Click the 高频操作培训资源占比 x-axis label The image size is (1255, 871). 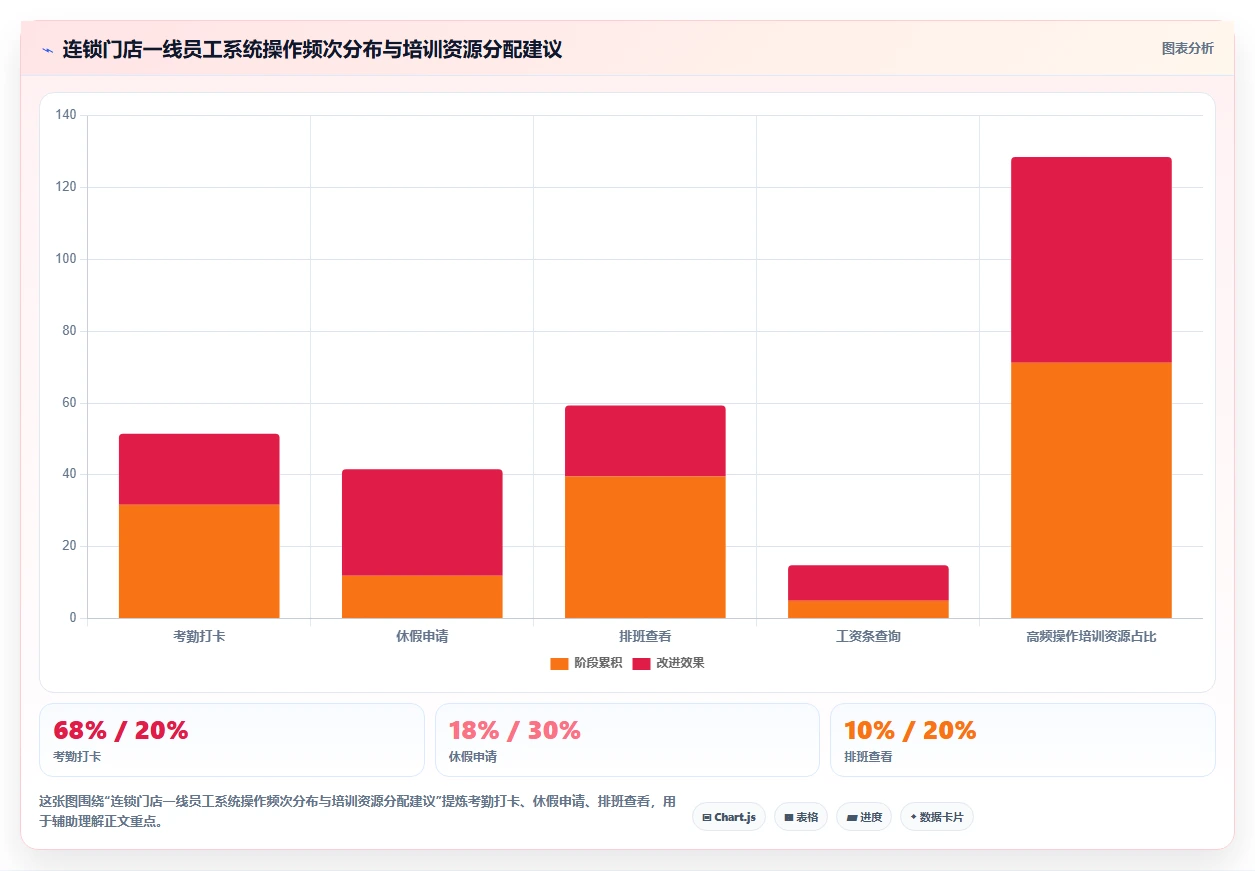pos(1091,636)
